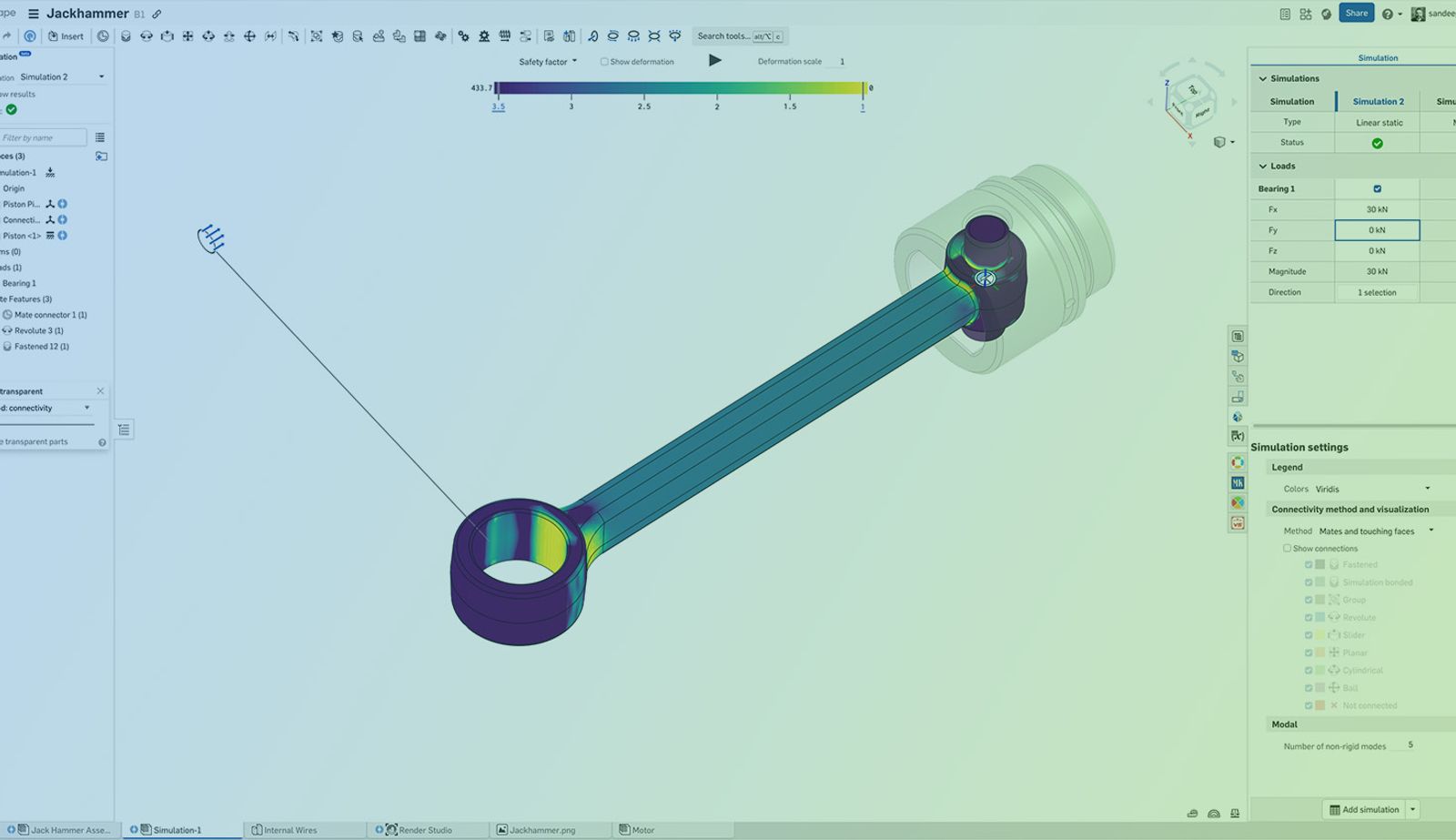
Task: Open the Safety factor result dropdown
Action: pos(548,62)
